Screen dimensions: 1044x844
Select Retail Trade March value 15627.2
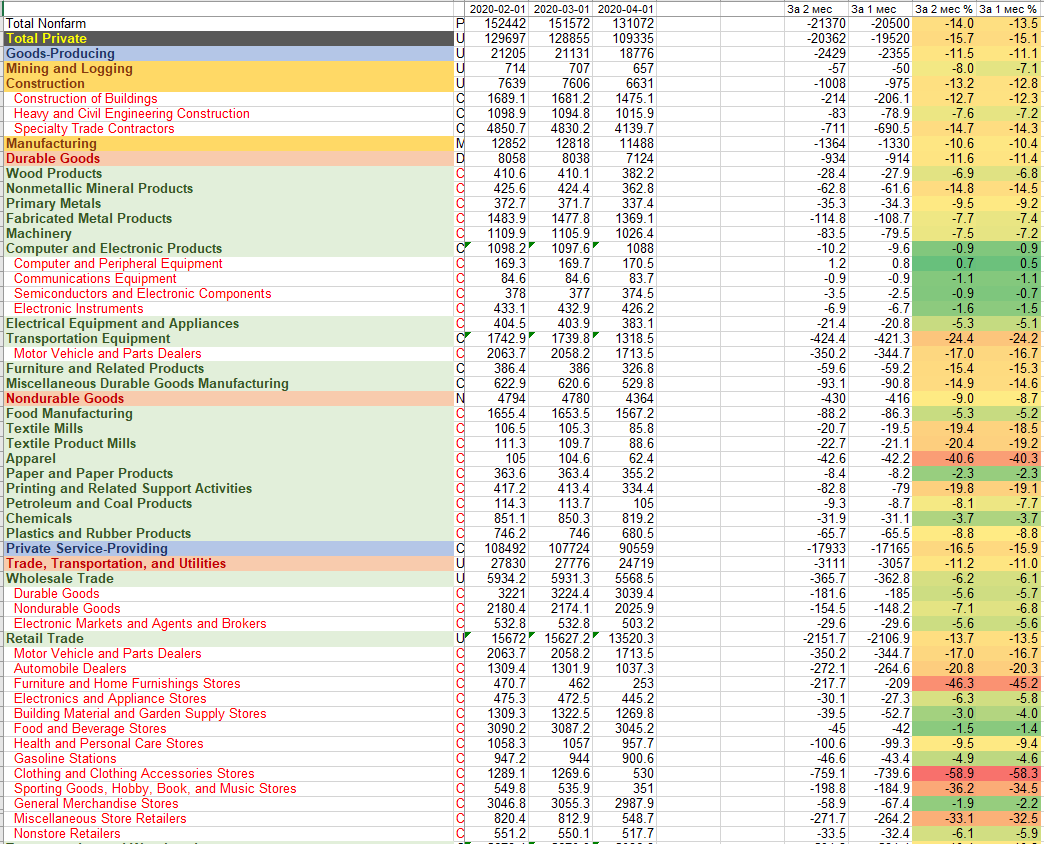point(567,638)
